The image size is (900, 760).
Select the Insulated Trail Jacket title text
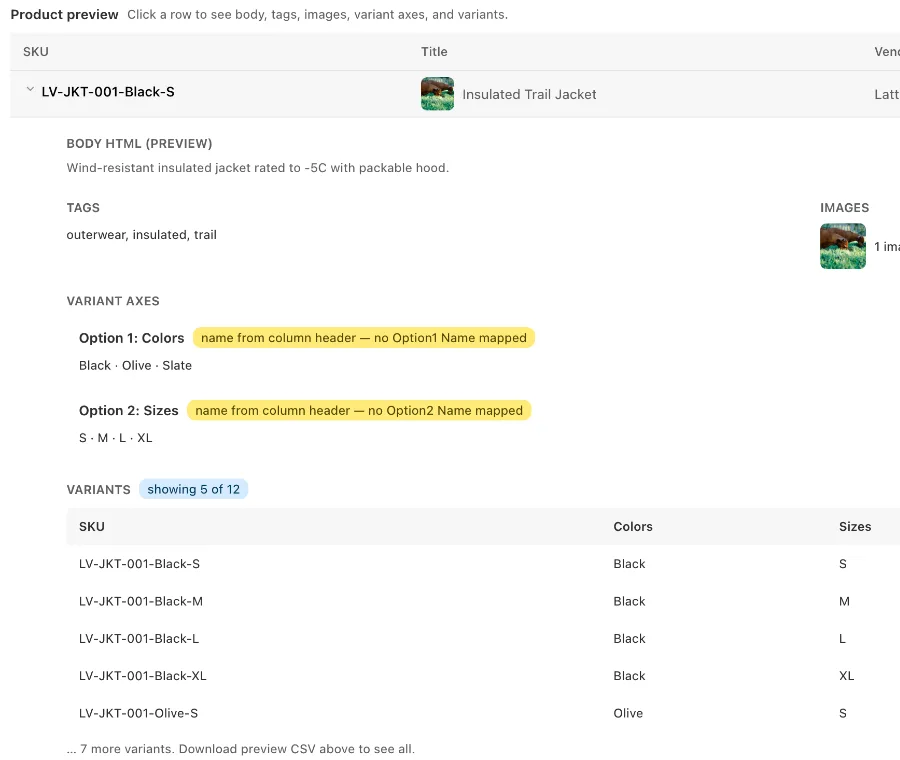point(529,94)
